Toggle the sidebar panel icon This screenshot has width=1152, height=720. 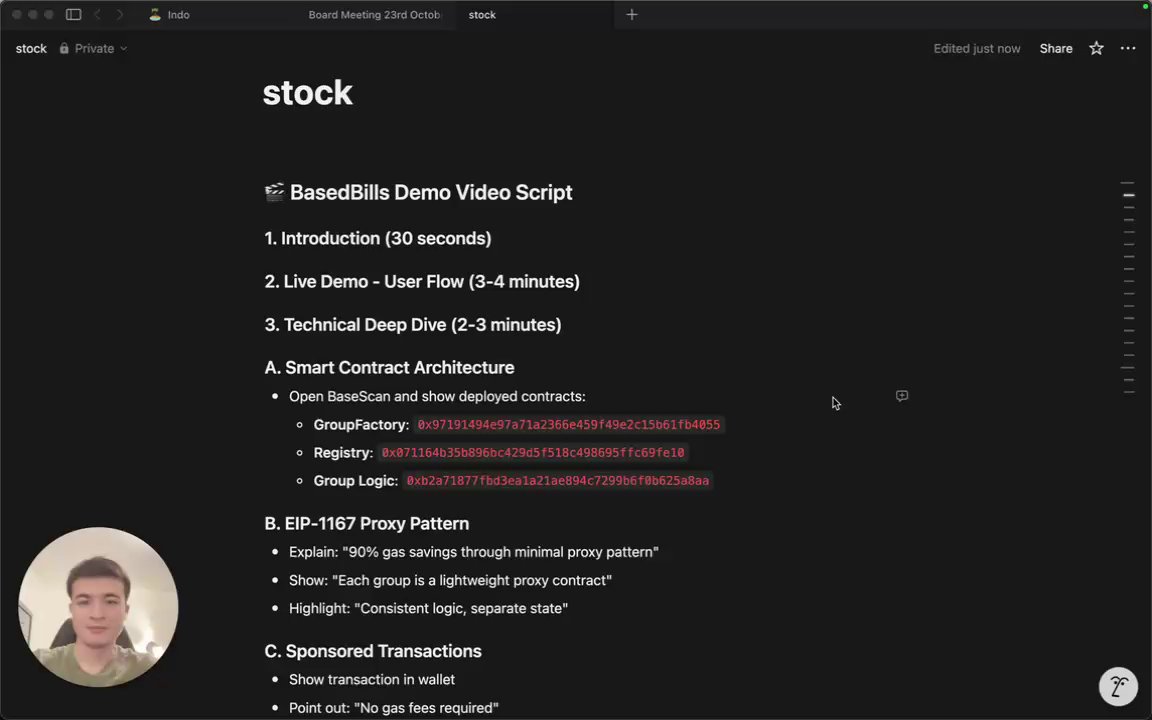73,15
